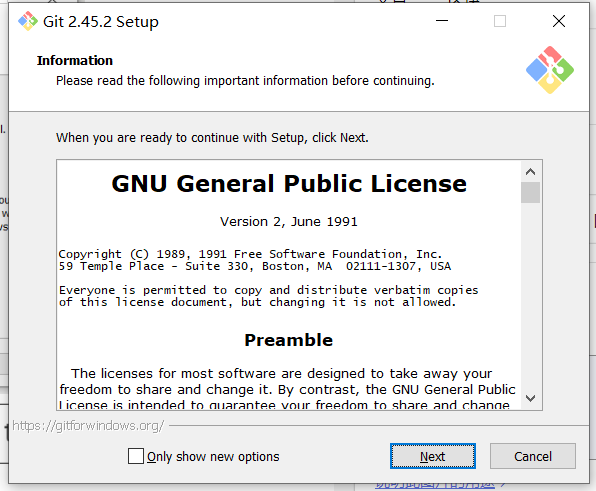Click the large Git logo beside Information

(x=550, y=70)
